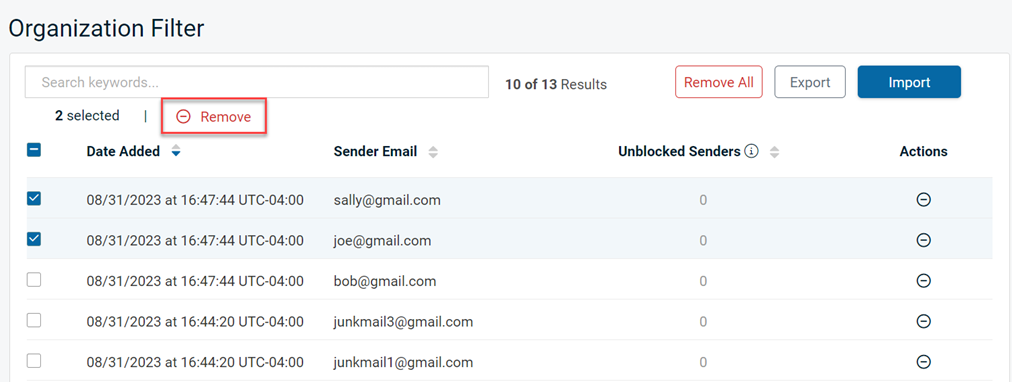Click remove icon for bob@gmail.com row
This screenshot has width=1012, height=382.
pos(924,281)
